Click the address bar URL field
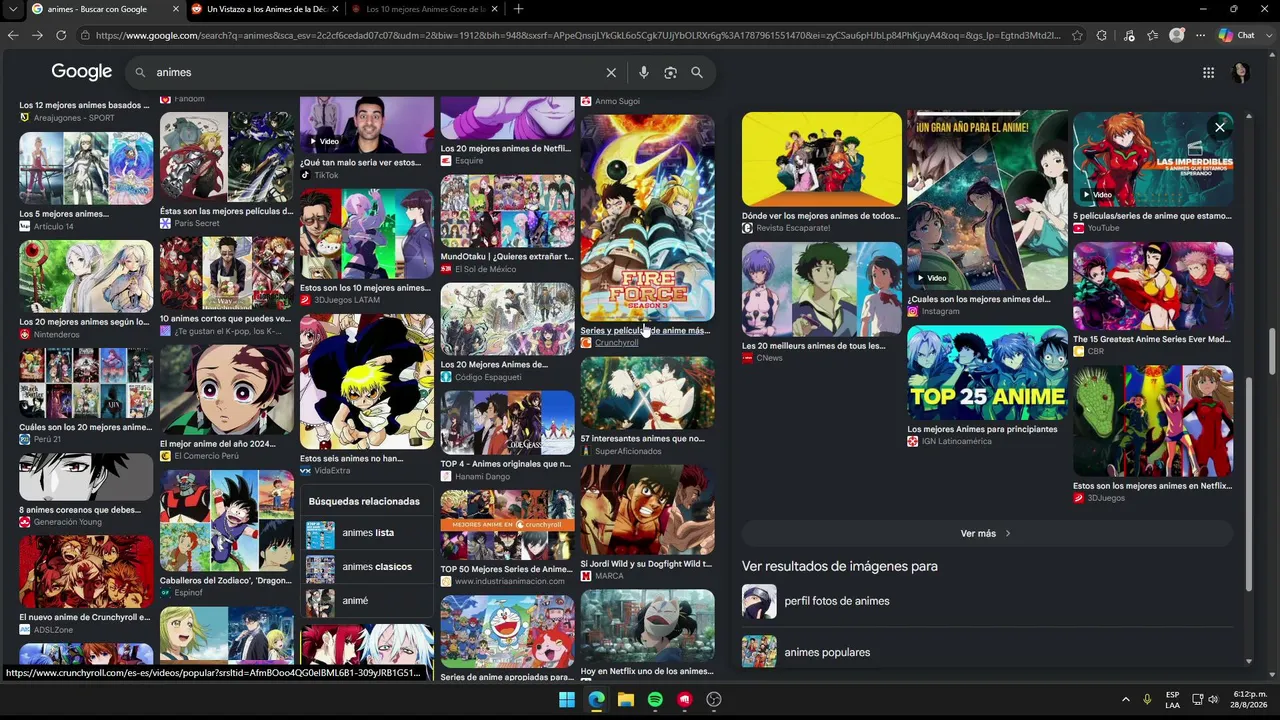Viewport: 1280px width, 720px height. pos(578,35)
